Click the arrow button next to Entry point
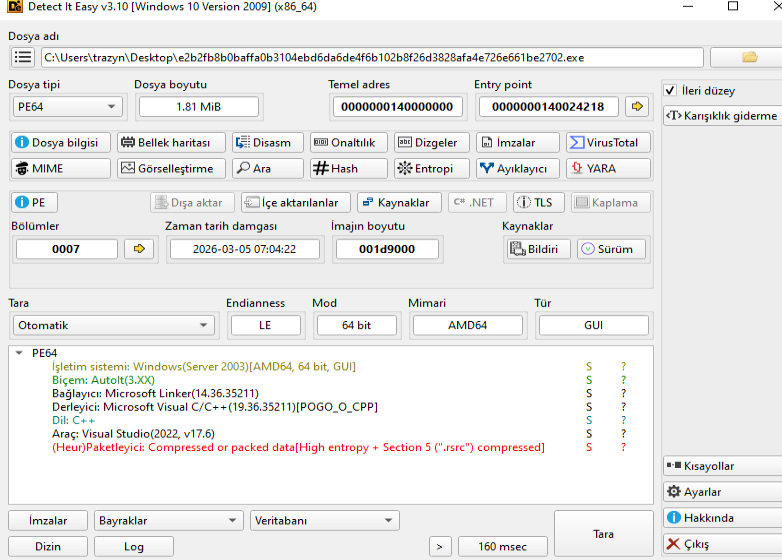The width and height of the screenshot is (782, 560). tap(636, 106)
